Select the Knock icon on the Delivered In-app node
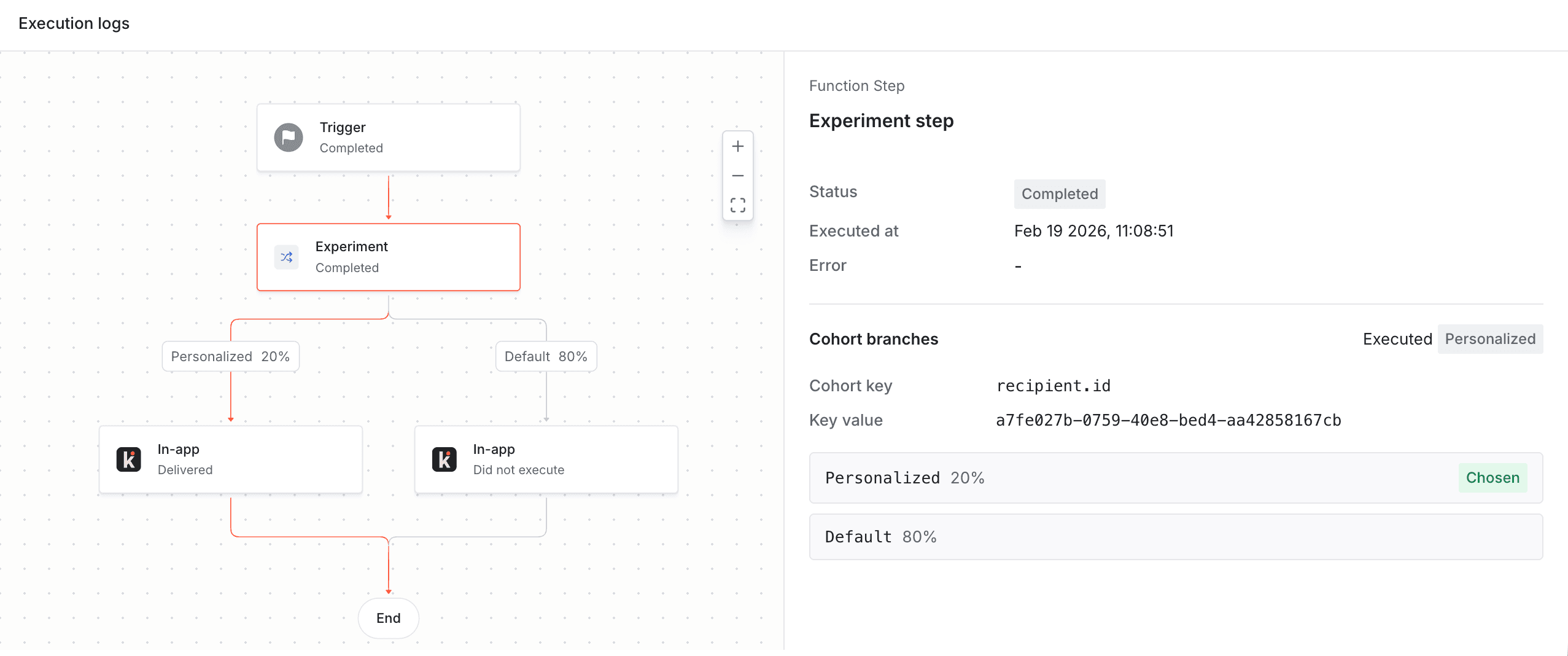The height and width of the screenshot is (656, 1568). pos(128,459)
